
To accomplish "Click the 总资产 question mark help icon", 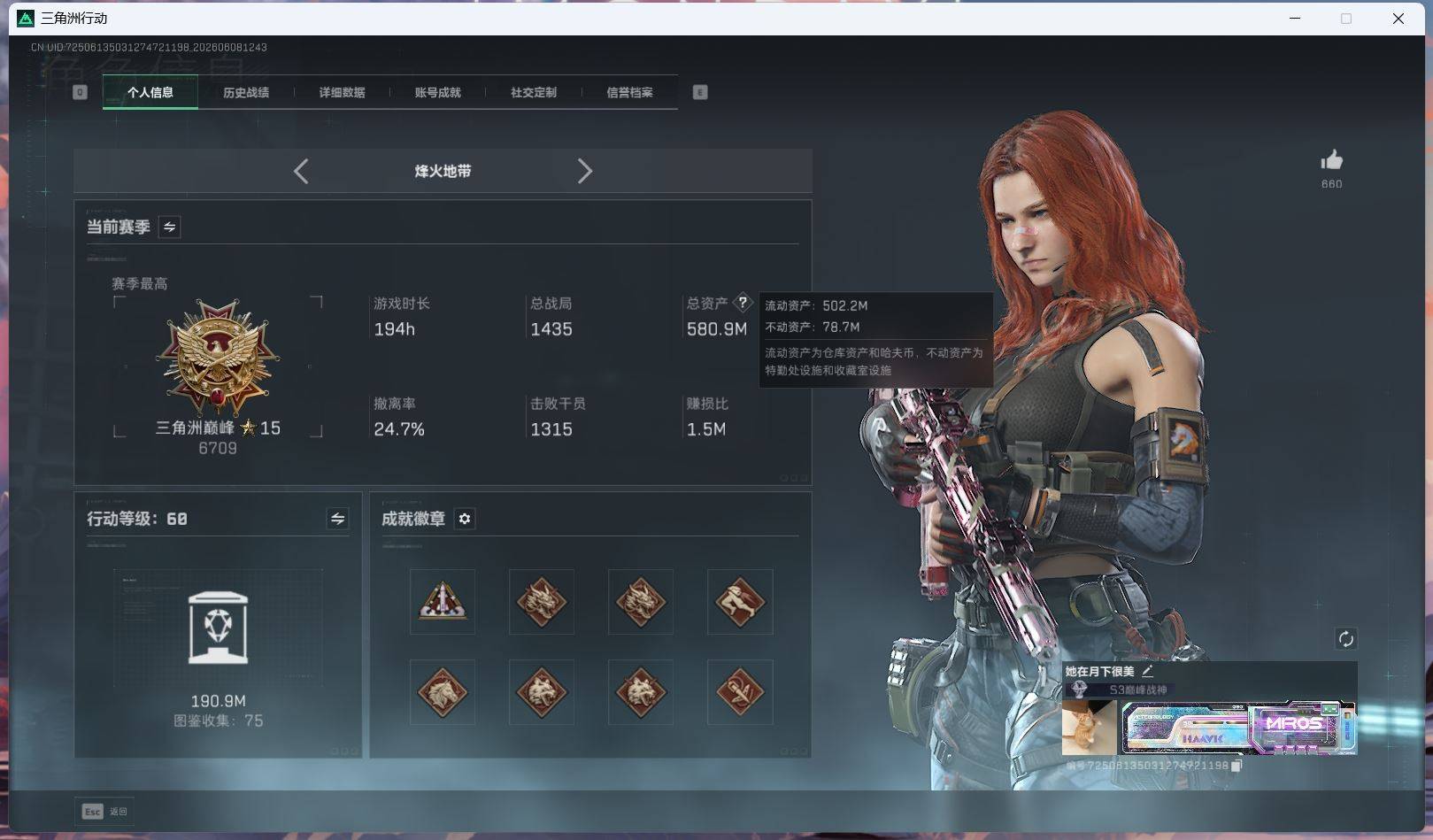I will point(743,302).
